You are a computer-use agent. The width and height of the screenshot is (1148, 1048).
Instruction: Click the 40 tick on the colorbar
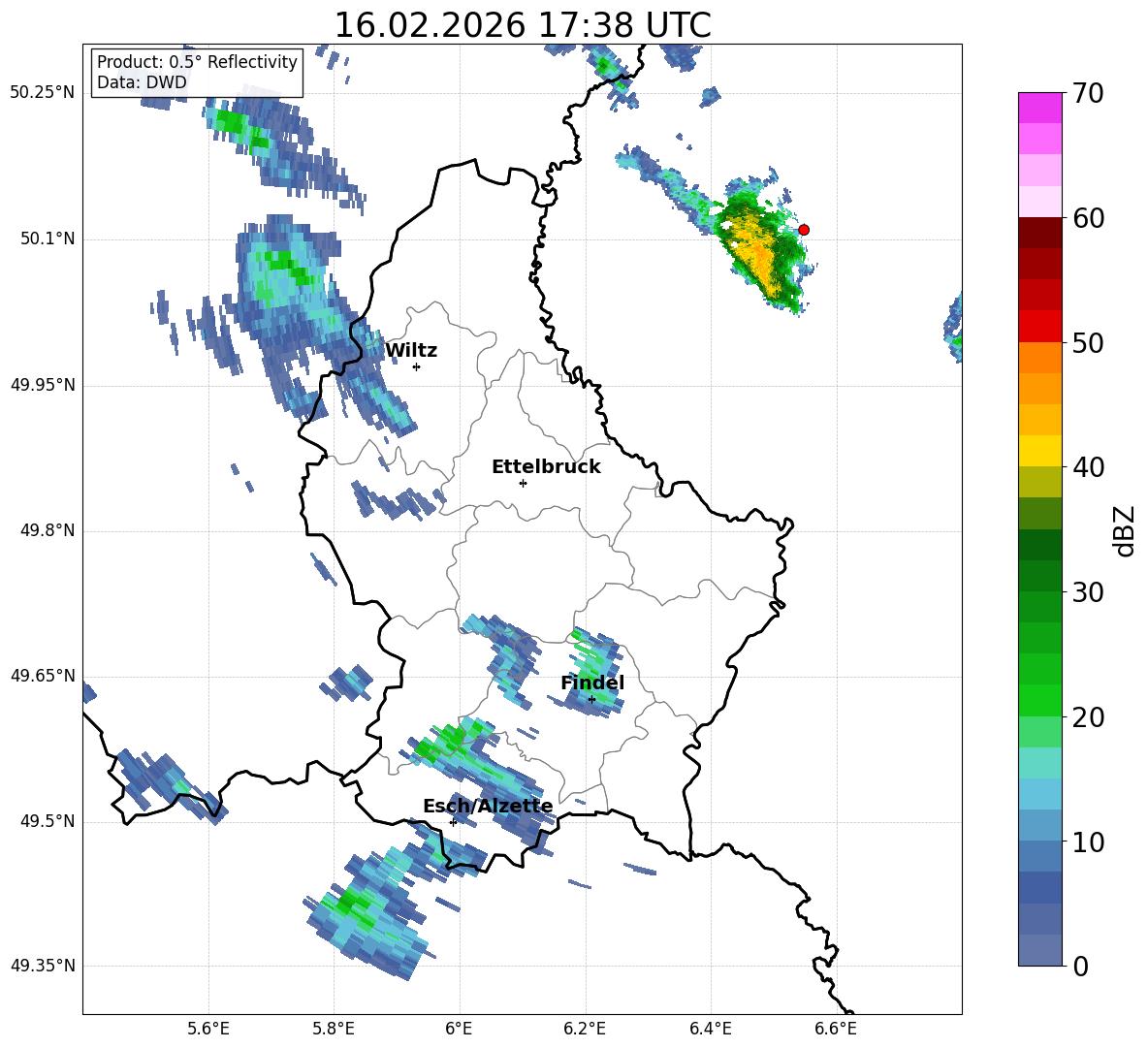pos(1088,467)
